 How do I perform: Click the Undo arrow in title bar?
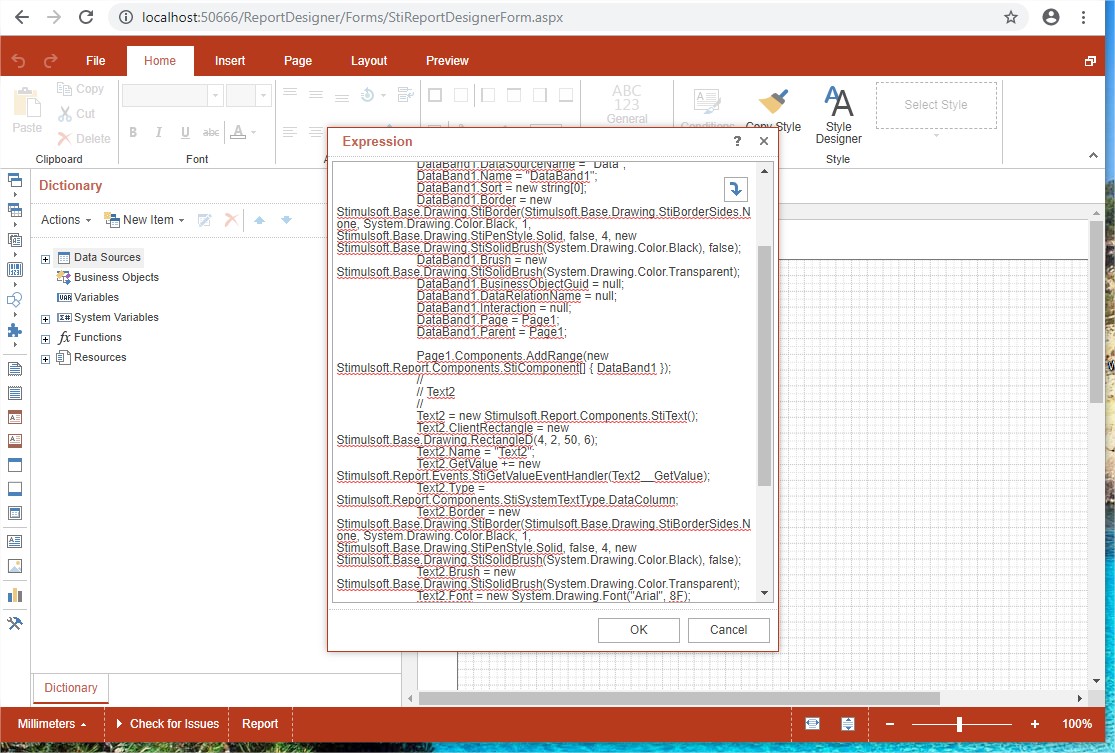tap(18, 61)
